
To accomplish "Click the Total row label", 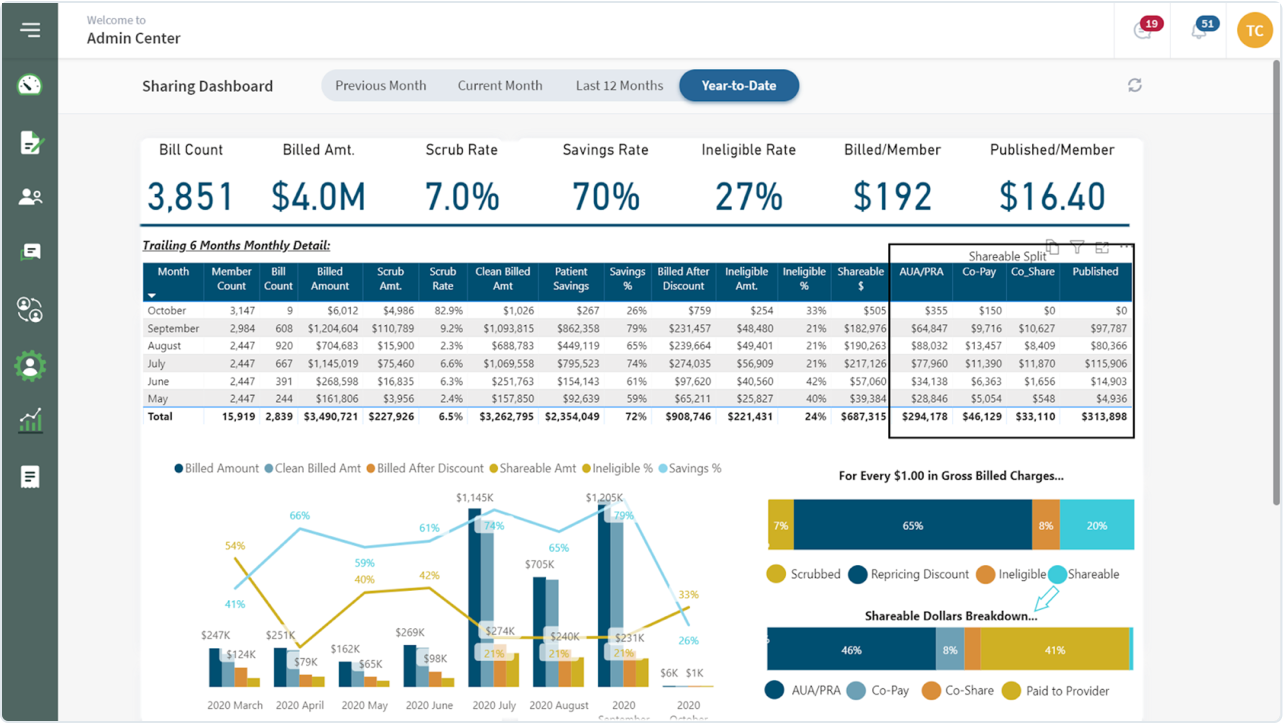I will click(x=160, y=416).
